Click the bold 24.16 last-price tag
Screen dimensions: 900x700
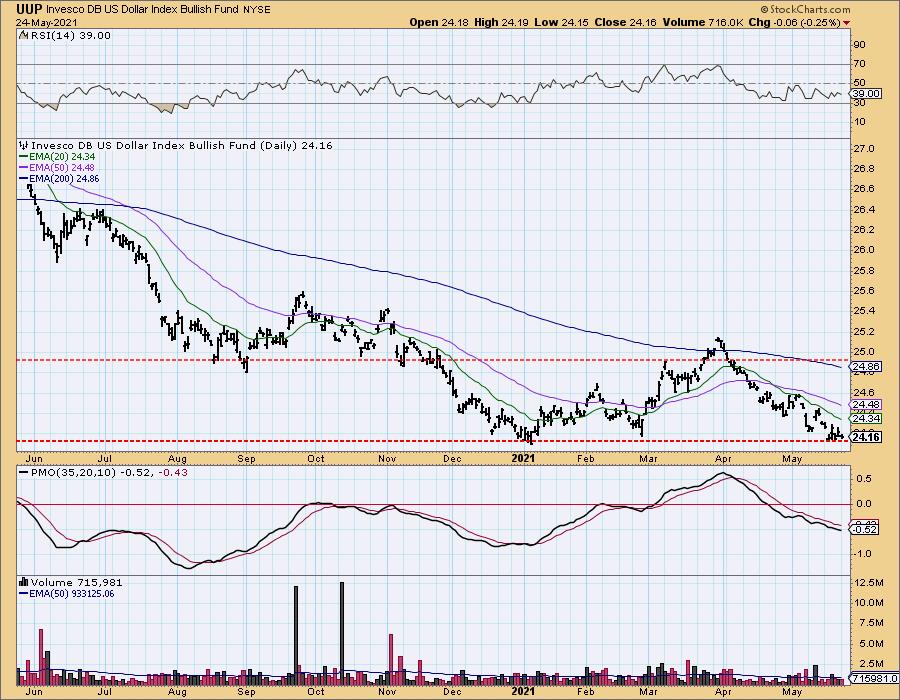pos(866,437)
